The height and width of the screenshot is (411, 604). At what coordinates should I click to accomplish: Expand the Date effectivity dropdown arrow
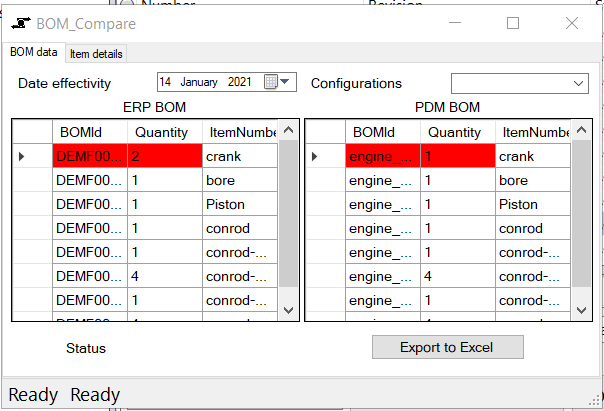coord(286,83)
